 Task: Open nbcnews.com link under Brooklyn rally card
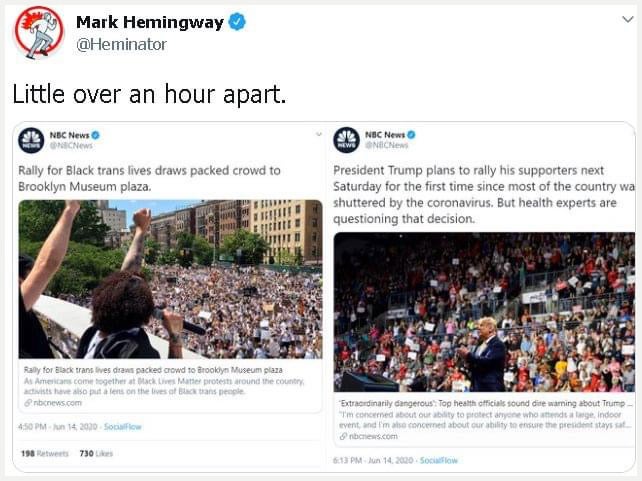pyautogui.click(x=53, y=403)
